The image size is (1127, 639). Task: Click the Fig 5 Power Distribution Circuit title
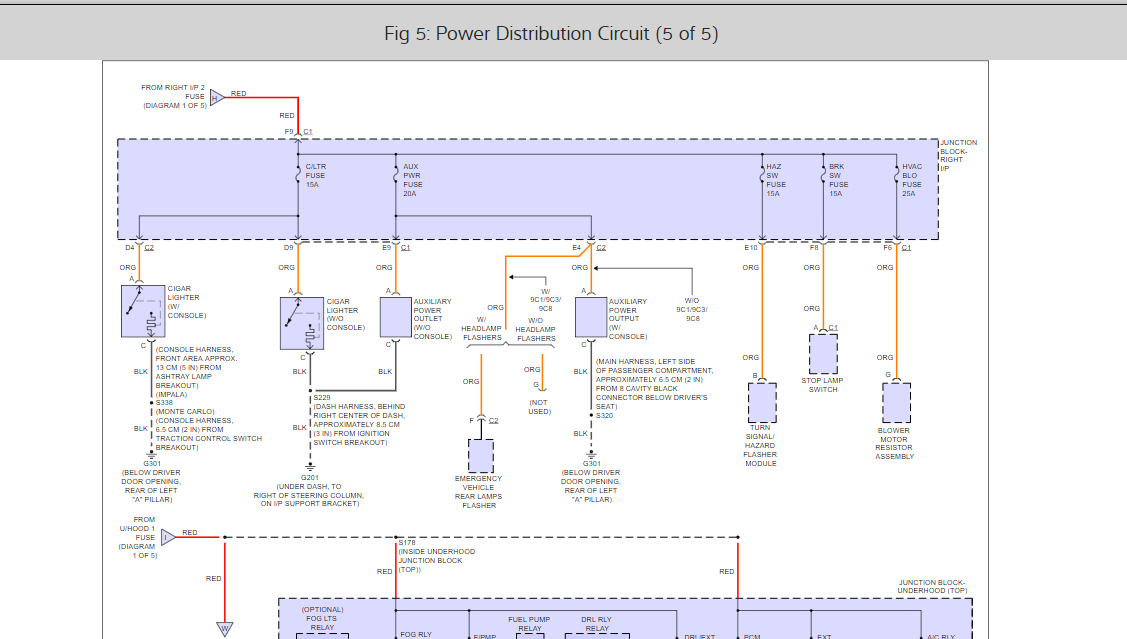551,34
